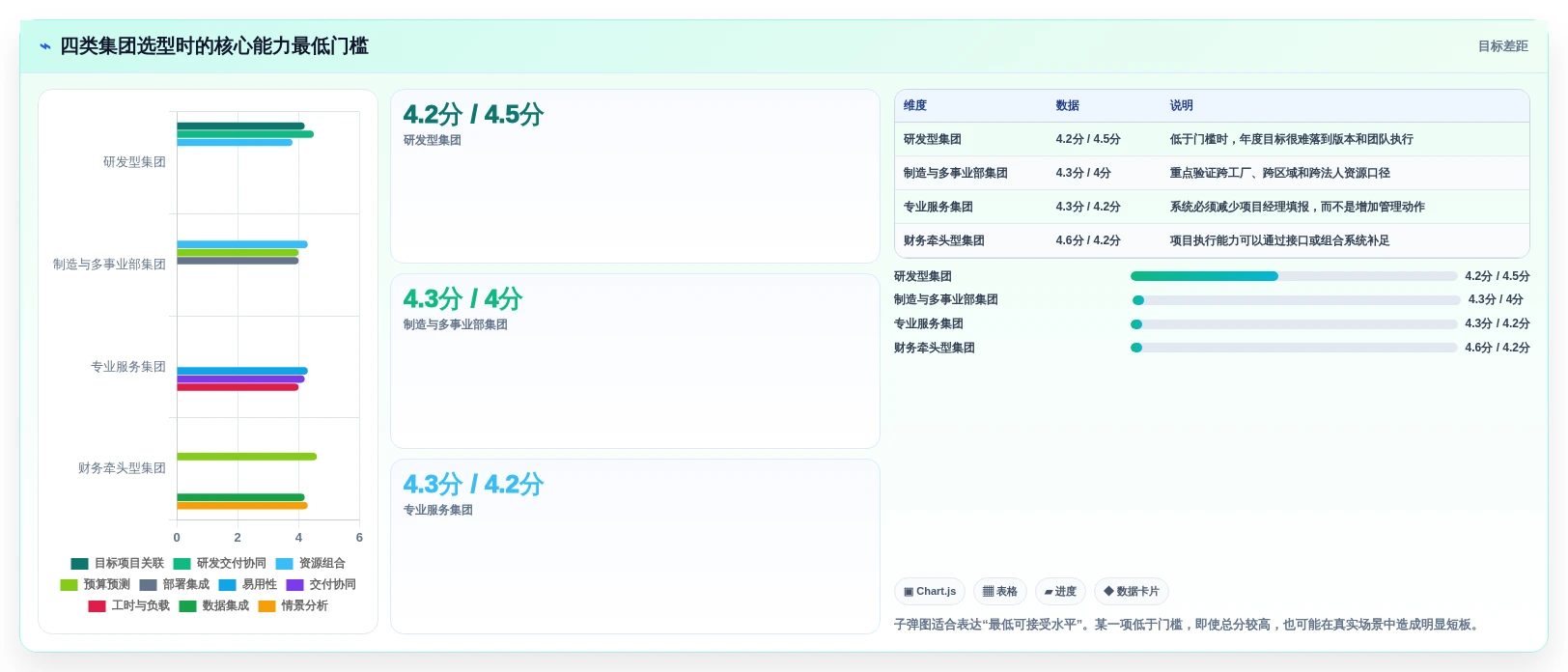Toggle the 情景分析 legend series

(294, 606)
